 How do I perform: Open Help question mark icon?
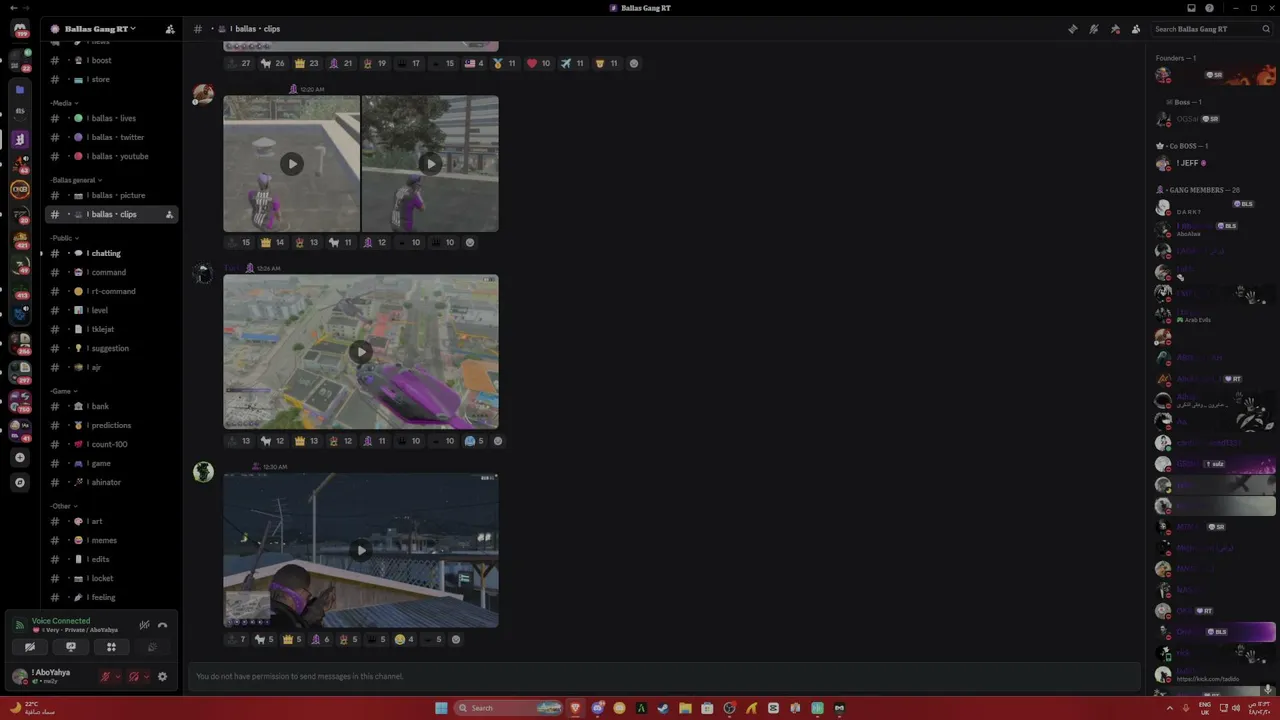pos(1209,8)
